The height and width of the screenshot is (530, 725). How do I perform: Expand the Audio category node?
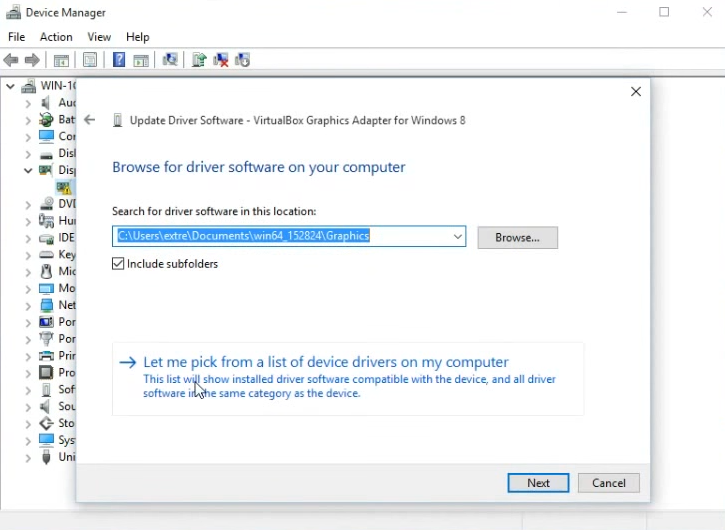28,103
